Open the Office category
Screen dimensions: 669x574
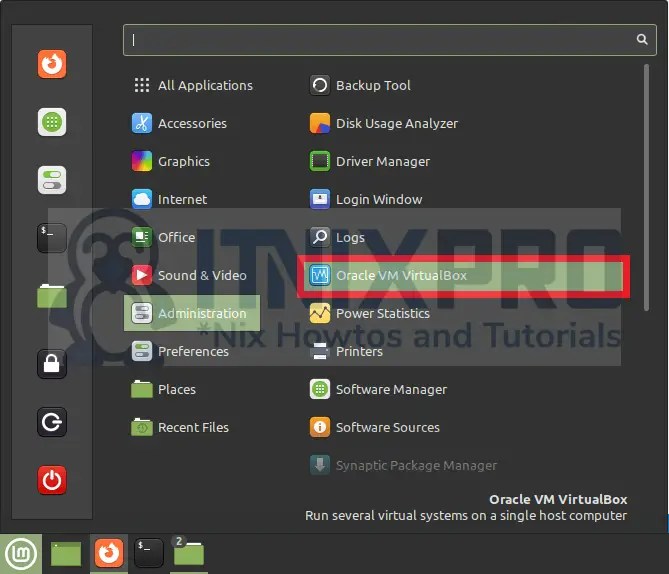(x=193, y=237)
